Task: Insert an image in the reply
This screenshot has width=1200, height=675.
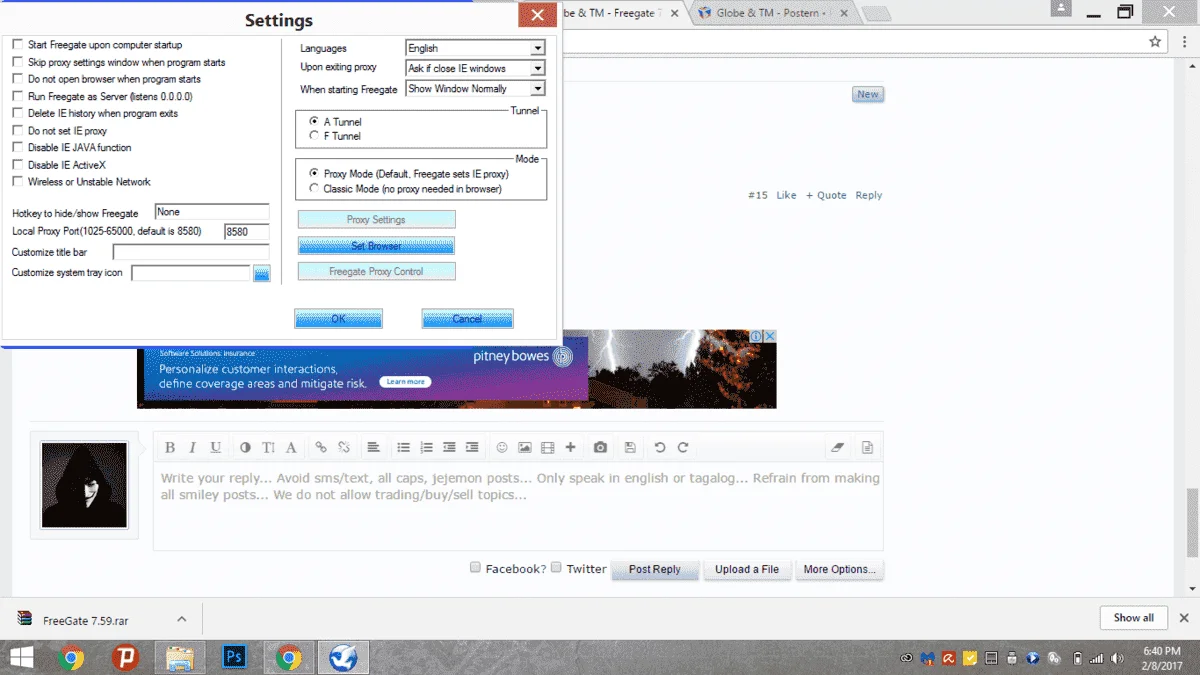Action: pos(525,447)
